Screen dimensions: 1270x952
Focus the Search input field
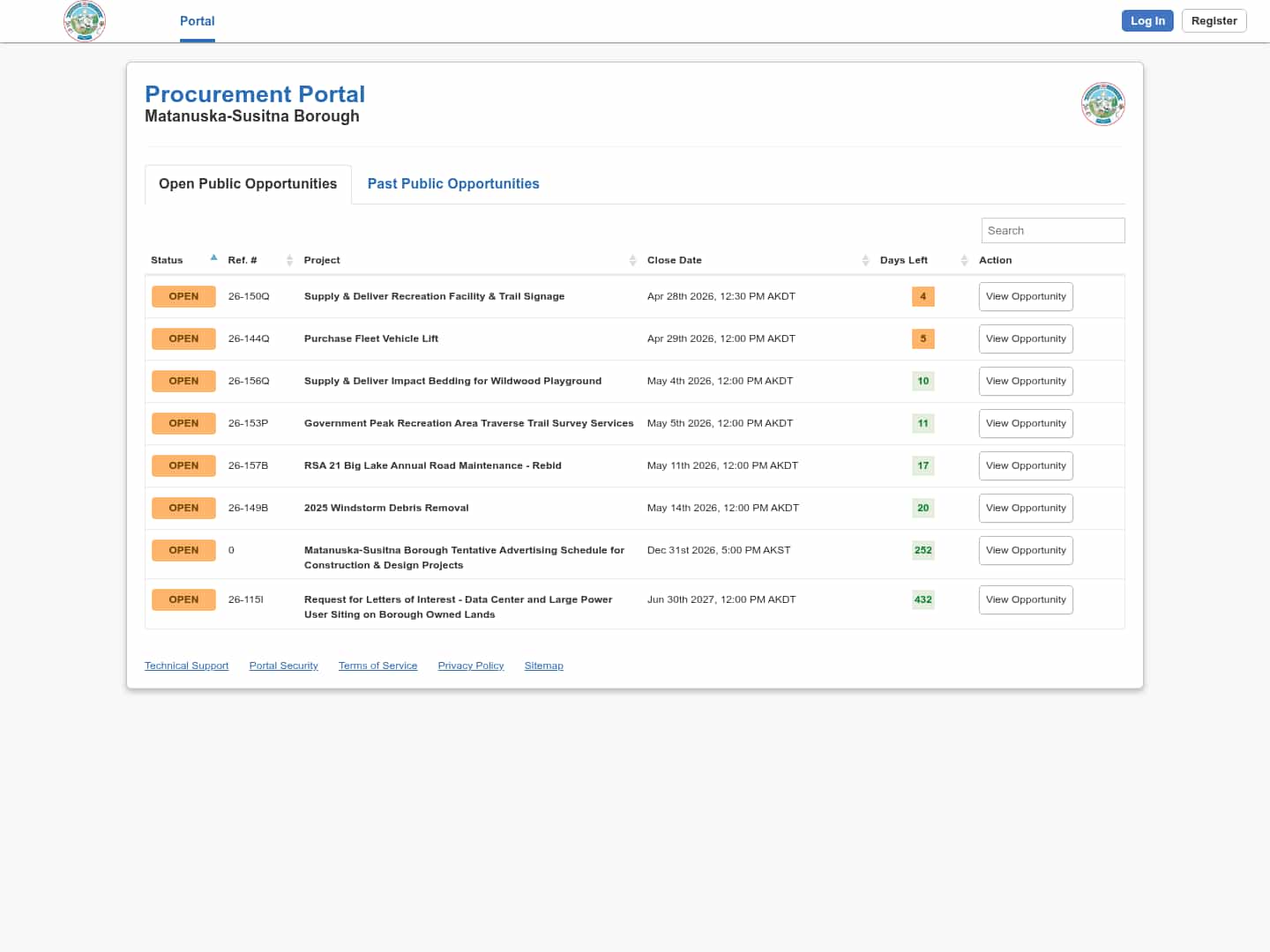click(x=1052, y=230)
